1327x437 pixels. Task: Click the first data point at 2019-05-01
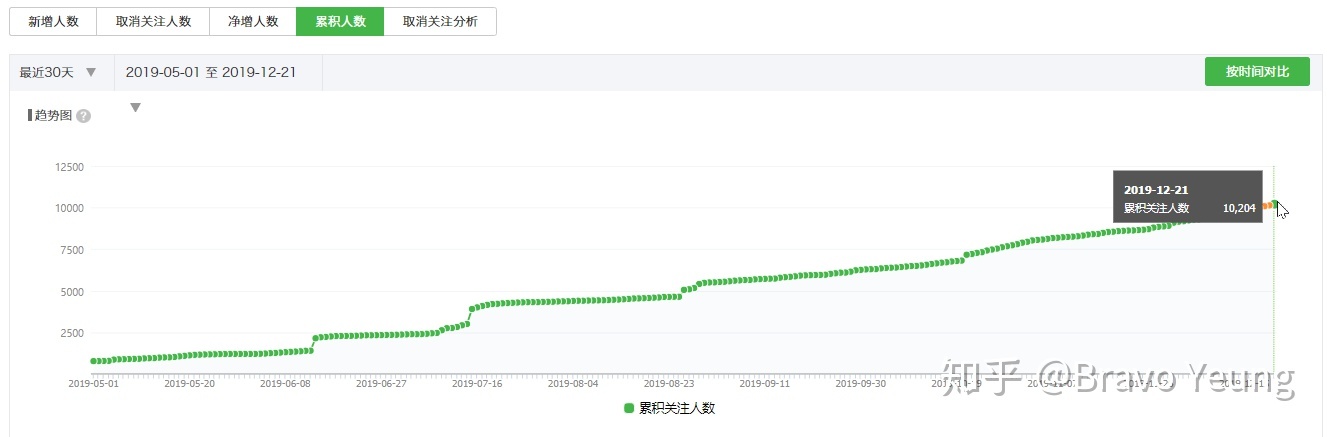coord(93,361)
